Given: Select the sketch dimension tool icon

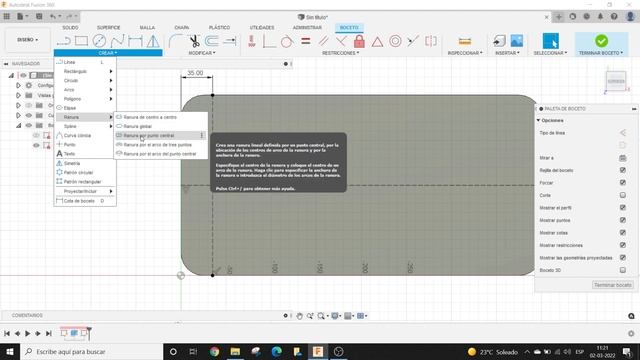Looking at the screenshot, I should tap(135, 41).
